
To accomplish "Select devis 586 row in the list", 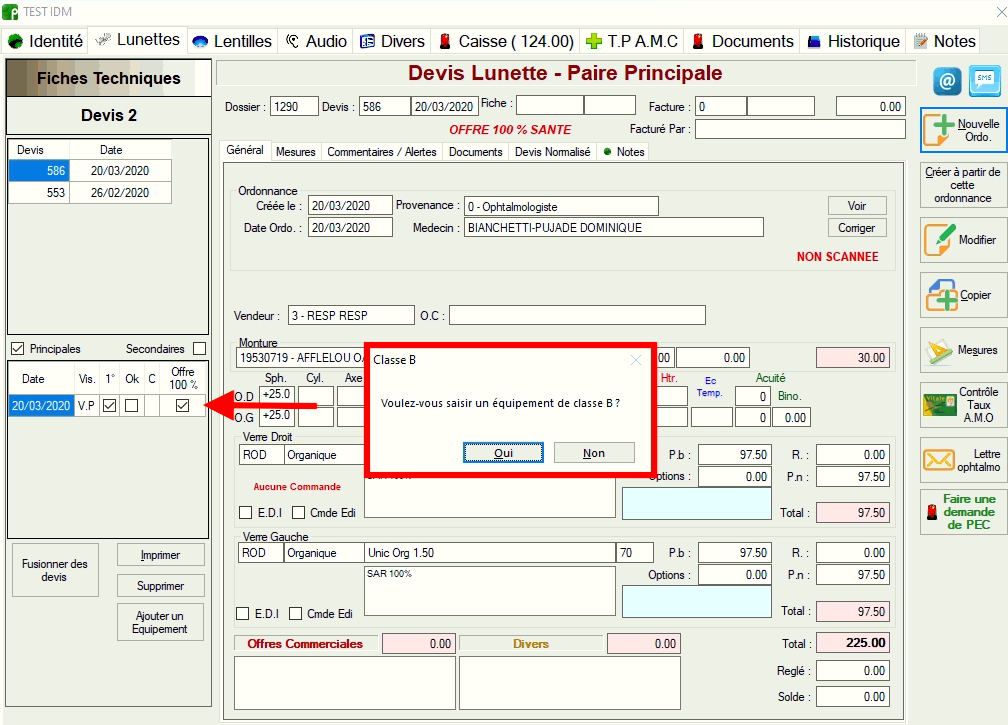I will pos(90,171).
